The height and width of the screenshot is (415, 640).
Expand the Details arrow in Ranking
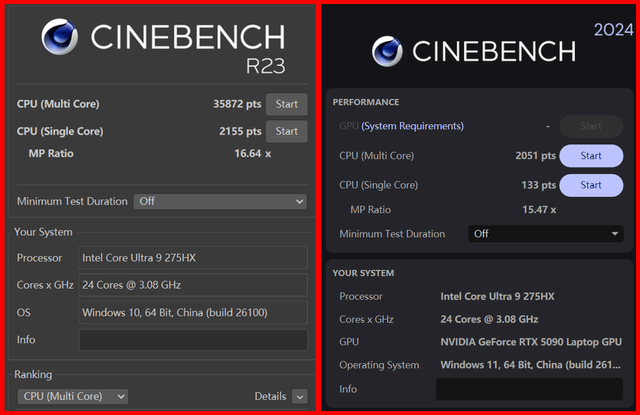pos(299,397)
